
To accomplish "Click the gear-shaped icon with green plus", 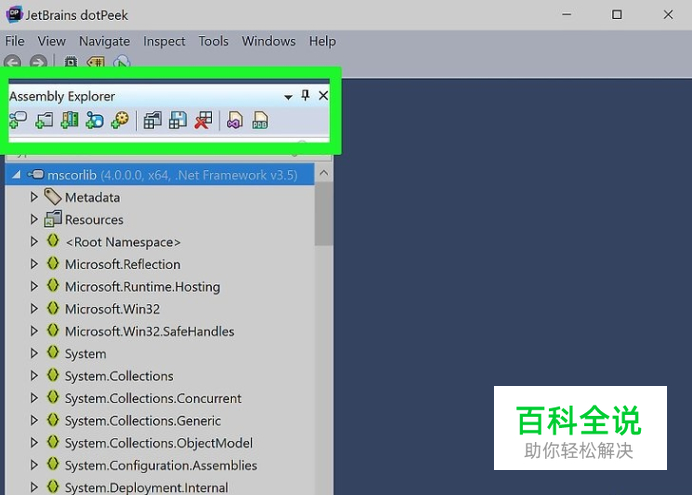I will [120, 120].
